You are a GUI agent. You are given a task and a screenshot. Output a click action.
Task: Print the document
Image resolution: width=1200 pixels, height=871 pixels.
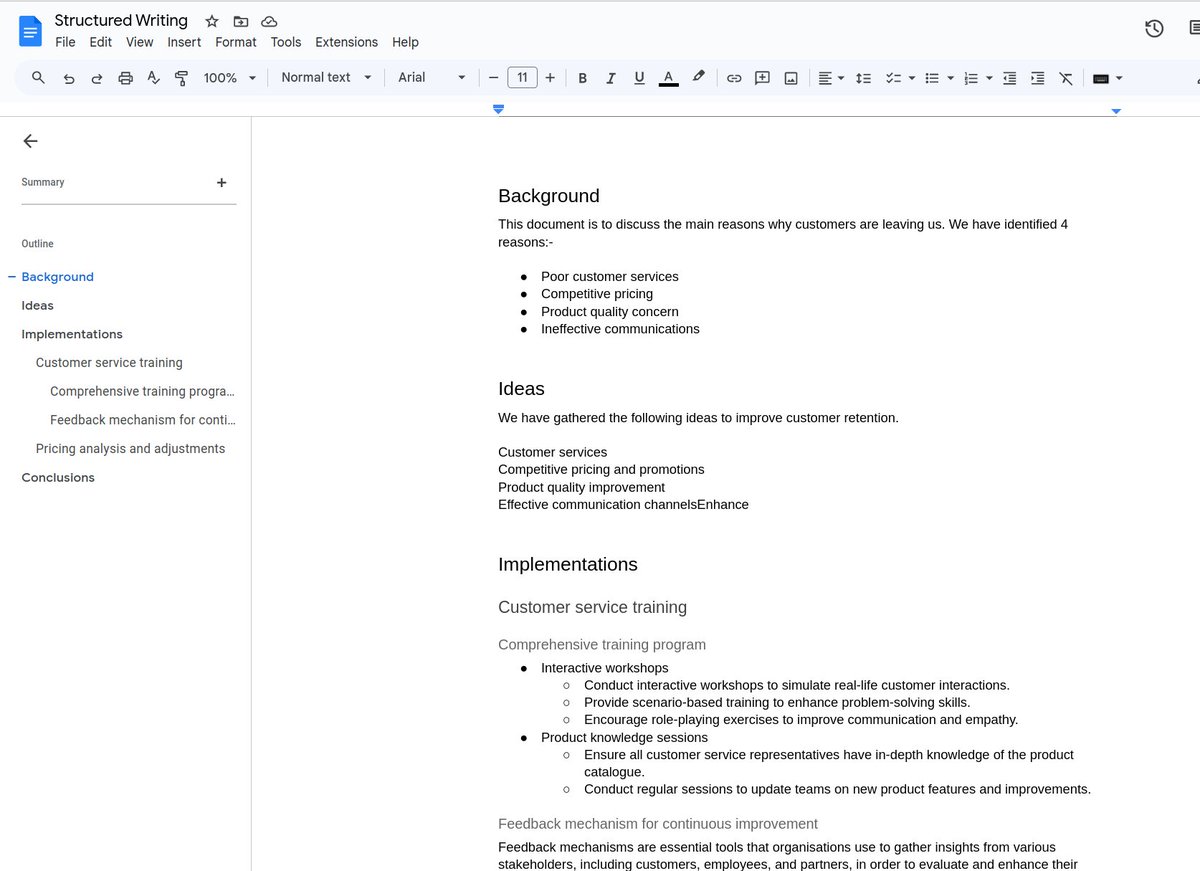125,78
